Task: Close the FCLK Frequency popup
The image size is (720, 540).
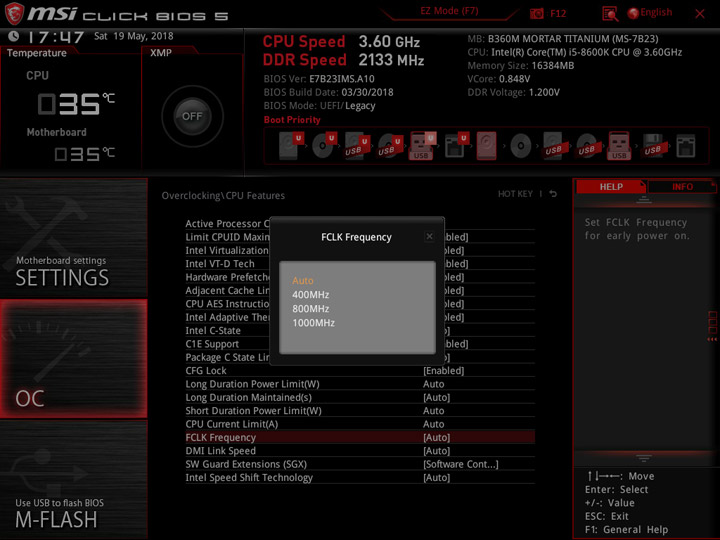Action: pos(429,236)
